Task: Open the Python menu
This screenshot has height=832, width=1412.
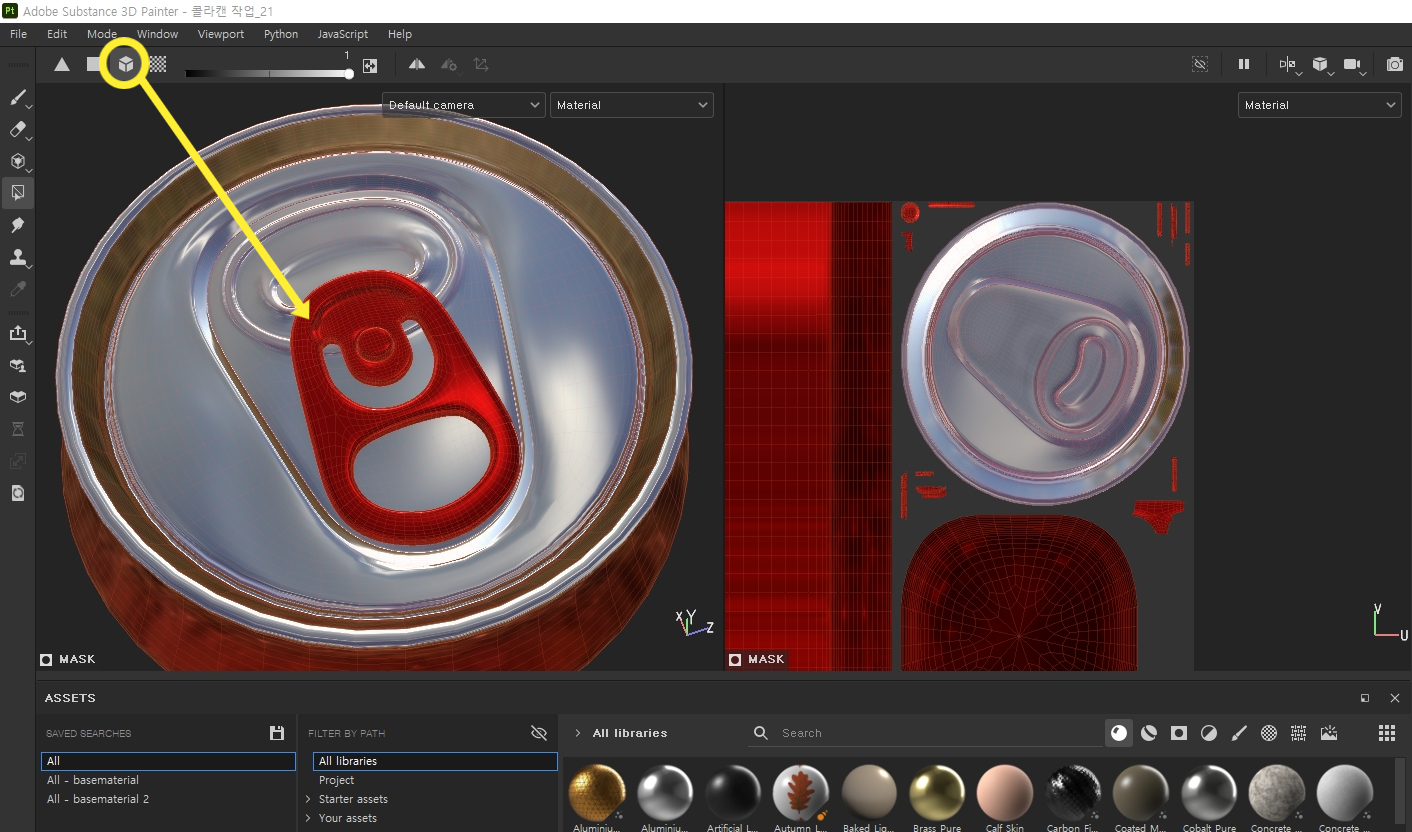Action: tap(281, 34)
